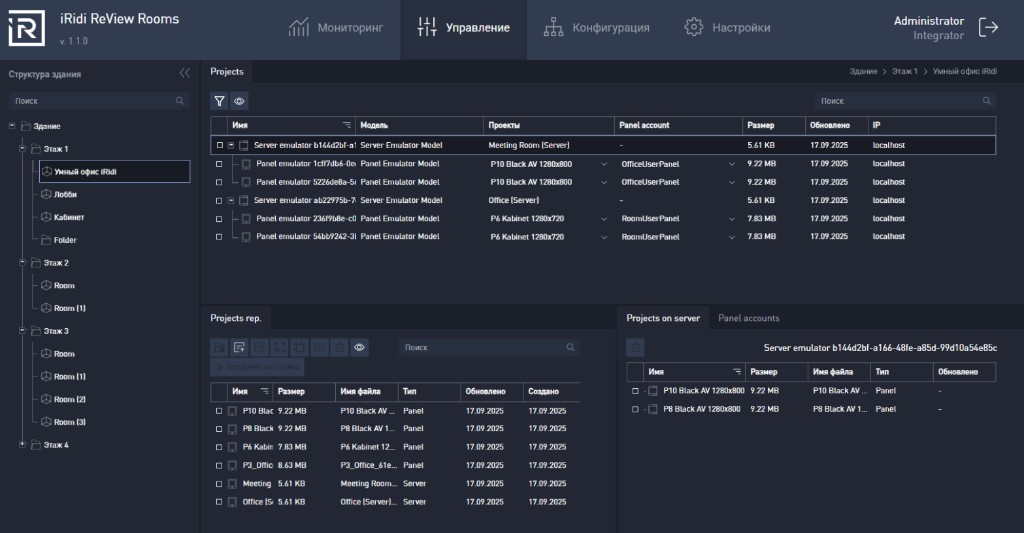Screen dimensions: 1024x533
Task: Collapse Server emulator ab22975b row children
Action: (231, 201)
